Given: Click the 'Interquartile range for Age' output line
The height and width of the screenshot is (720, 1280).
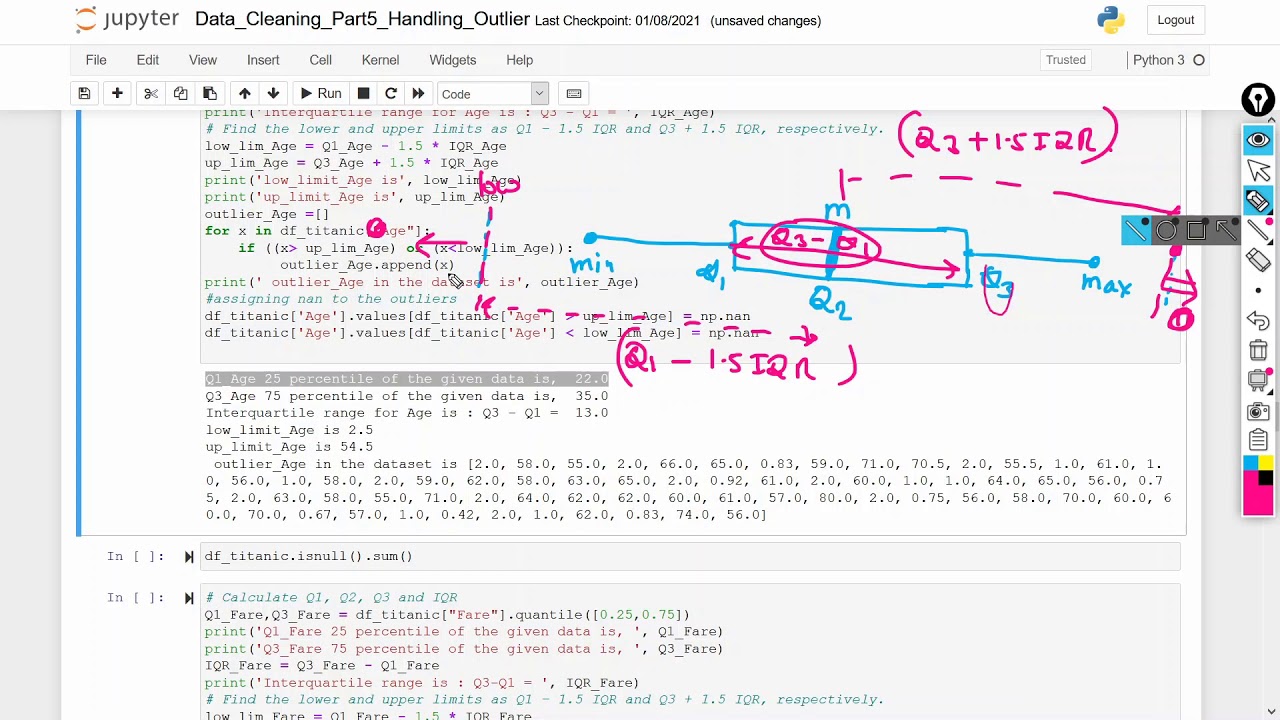Looking at the screenshot, I should tap(407, 413).
